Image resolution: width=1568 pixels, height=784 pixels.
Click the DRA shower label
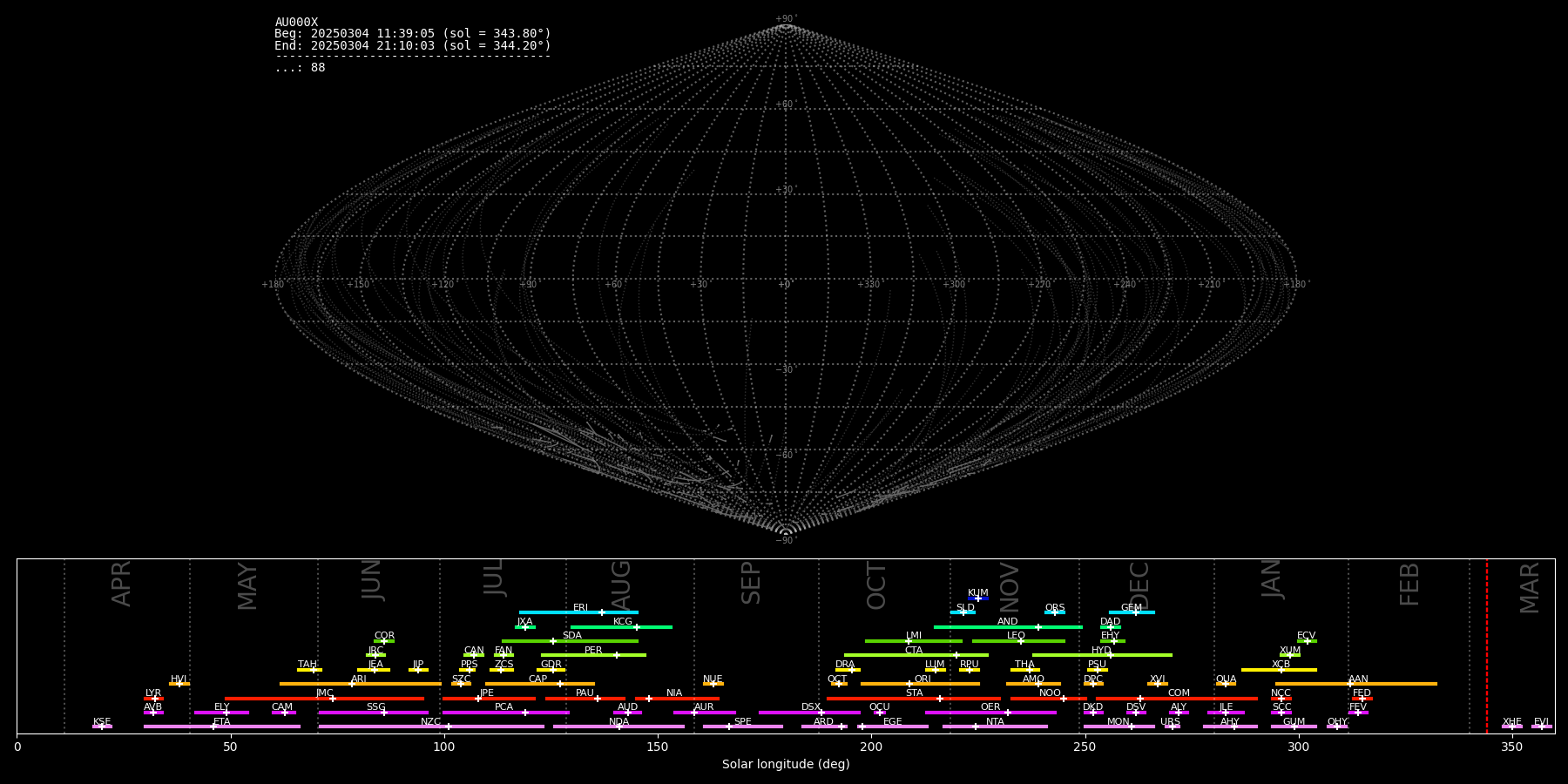[845, 665]
